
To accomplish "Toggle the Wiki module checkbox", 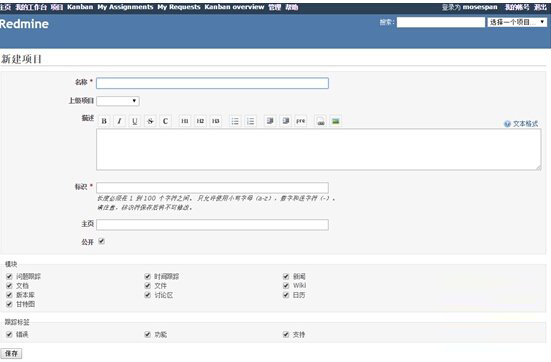I will click(286, 285).
